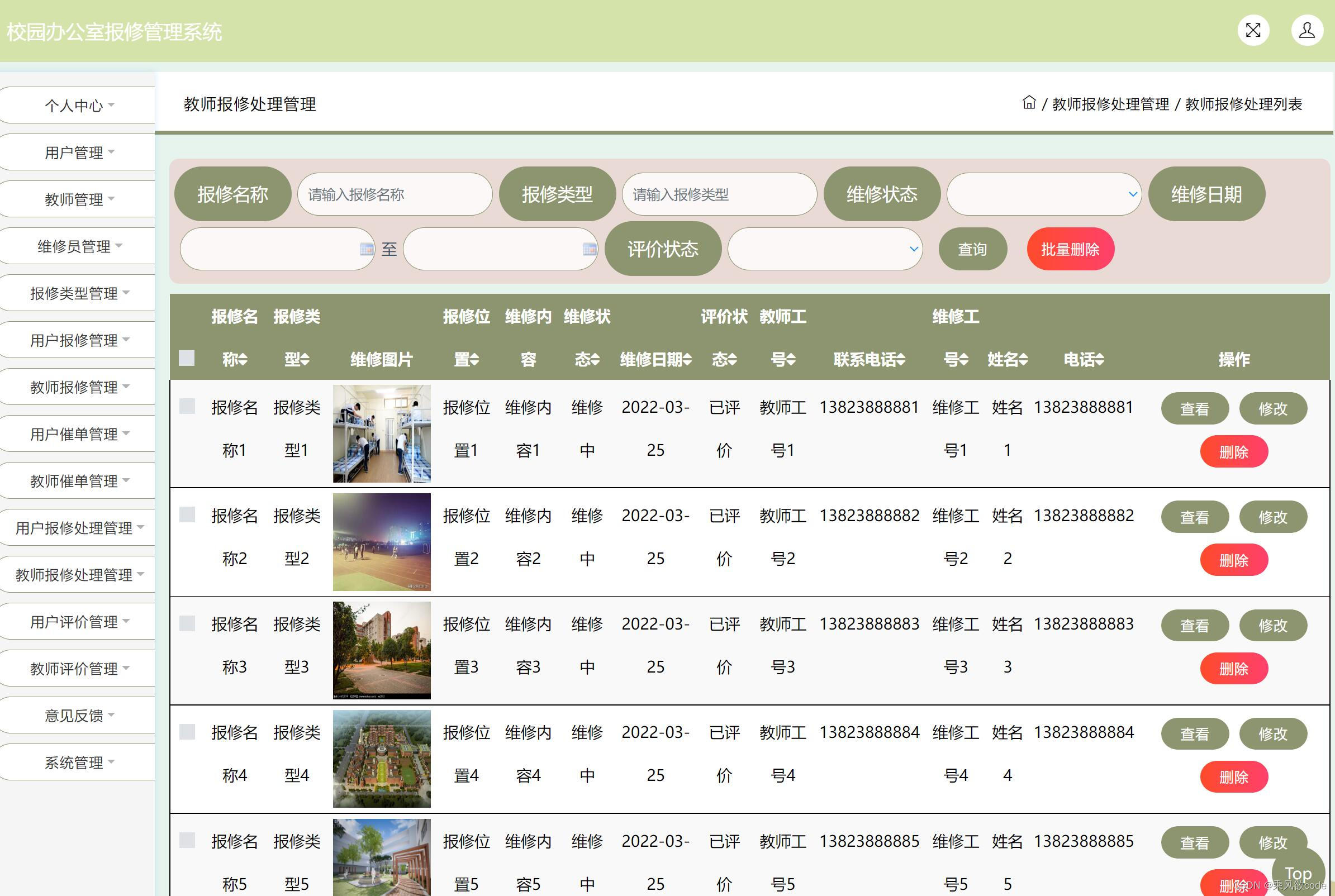Click the dormitory thumbnail in first row
1335x896 pixels.
point(382,433)
